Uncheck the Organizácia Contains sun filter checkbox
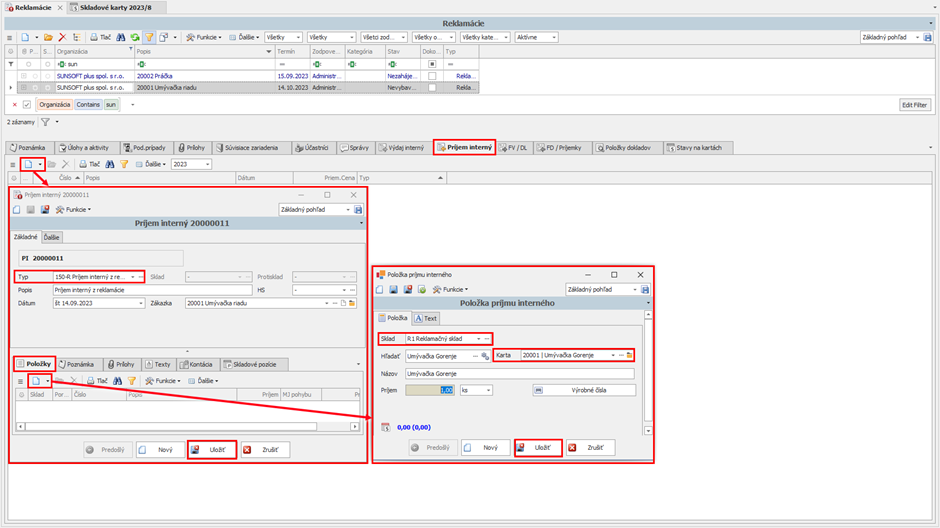Image resolution: width=940 pixels, height=528 pixels. click(27, 104)
